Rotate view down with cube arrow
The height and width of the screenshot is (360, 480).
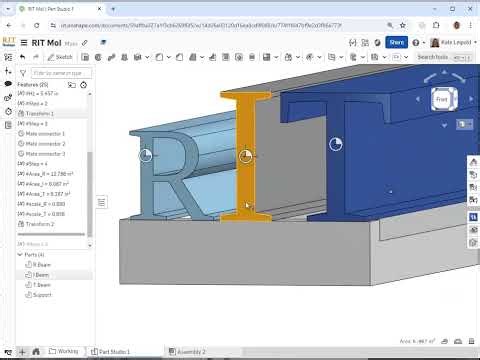(444, 125)
